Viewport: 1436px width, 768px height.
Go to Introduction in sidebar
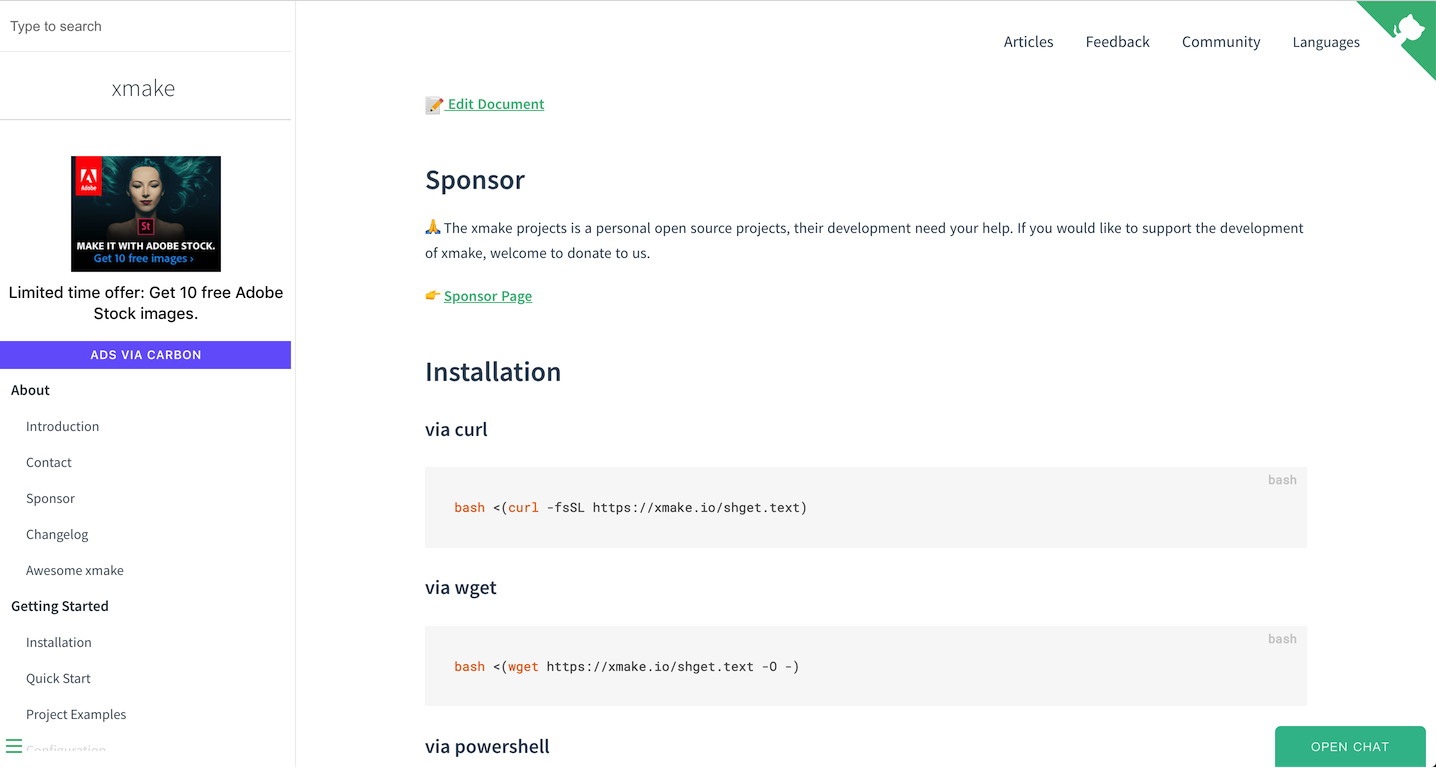[x=62, y=426]
